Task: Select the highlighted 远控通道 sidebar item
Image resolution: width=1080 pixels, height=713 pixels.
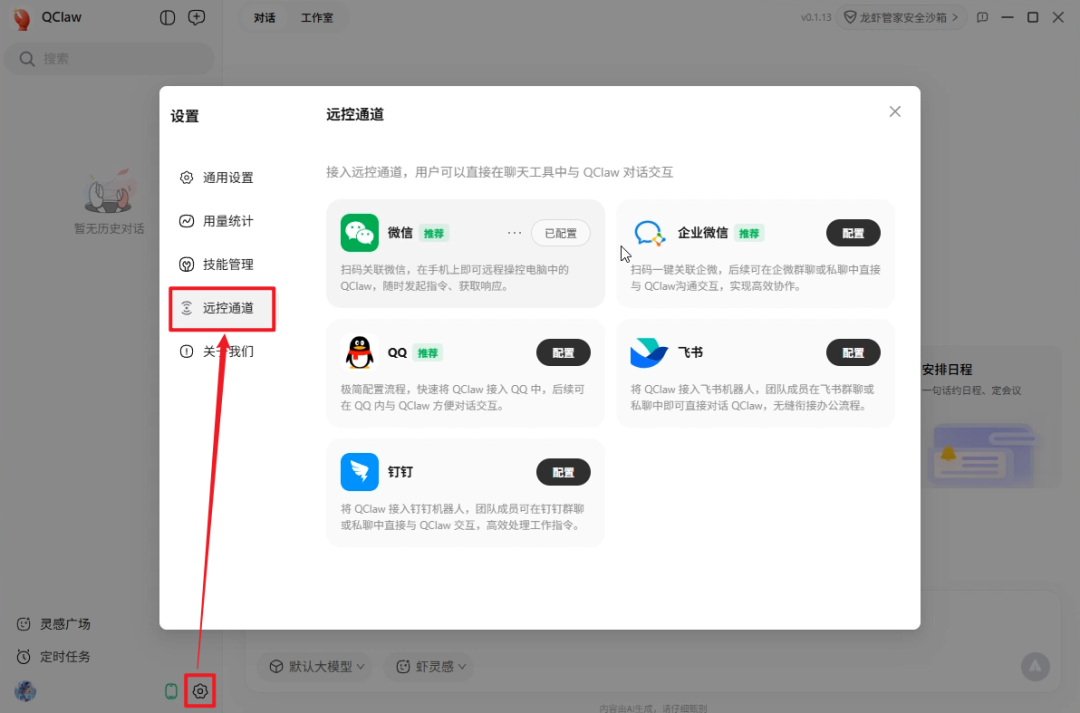Action: pos(222,308)
